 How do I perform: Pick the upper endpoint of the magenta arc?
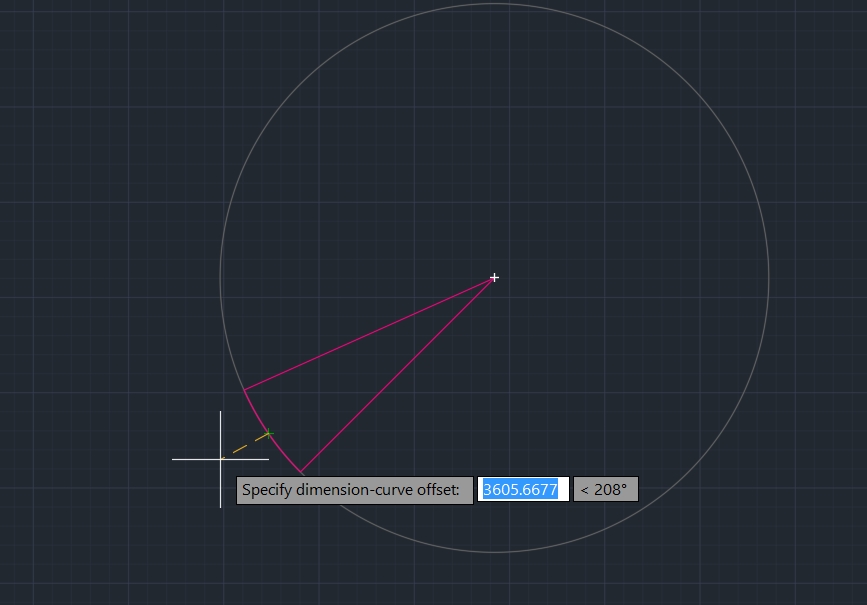pos(244,389)
